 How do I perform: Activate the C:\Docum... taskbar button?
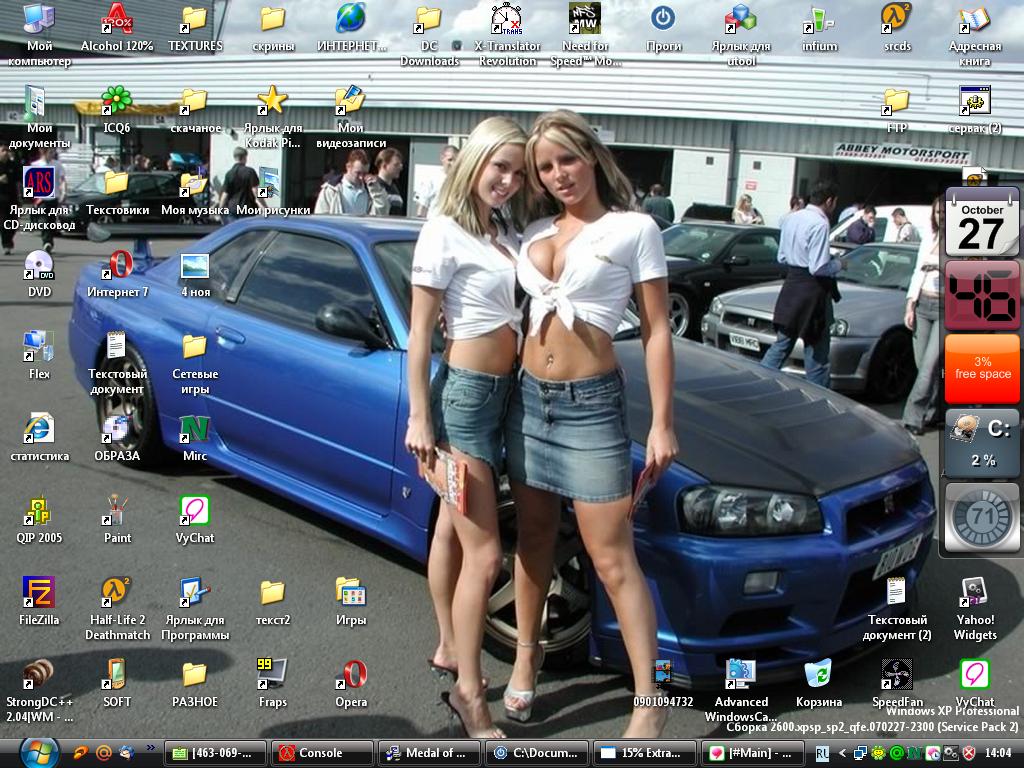[537, 753]
